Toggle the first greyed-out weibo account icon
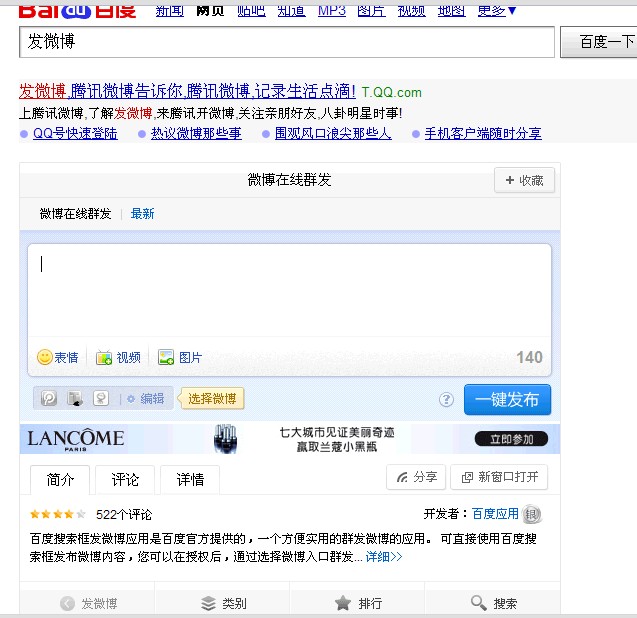This screenshot has width=637, height=618. pos(49,398)
